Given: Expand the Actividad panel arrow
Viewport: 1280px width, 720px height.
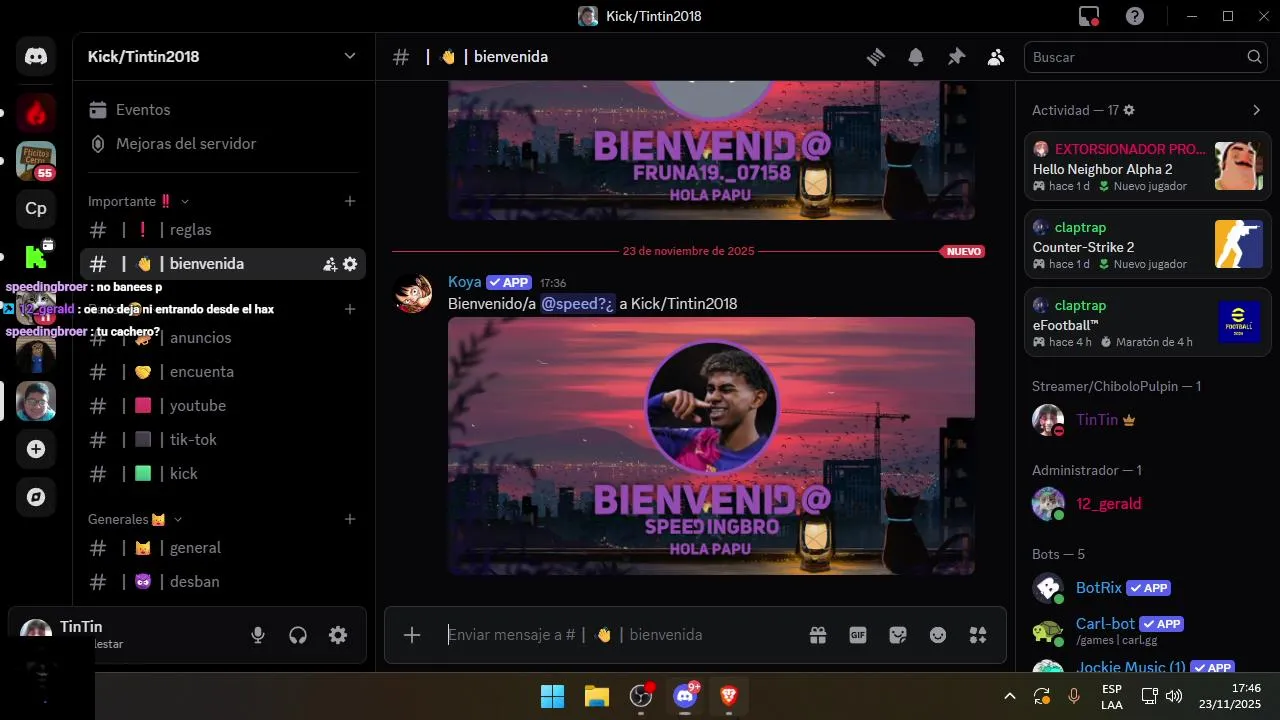Looking at the screenshot, I should pyautogui.click(x=1257, y=110).
